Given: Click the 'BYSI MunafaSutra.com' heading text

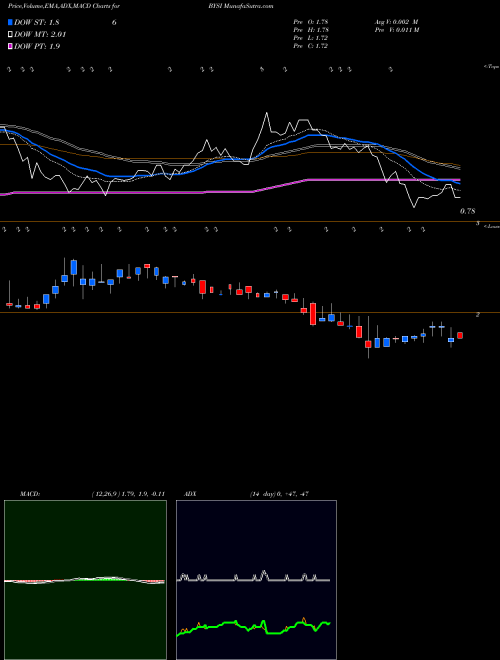Looking at the screenshot, I should click(240, 6).
